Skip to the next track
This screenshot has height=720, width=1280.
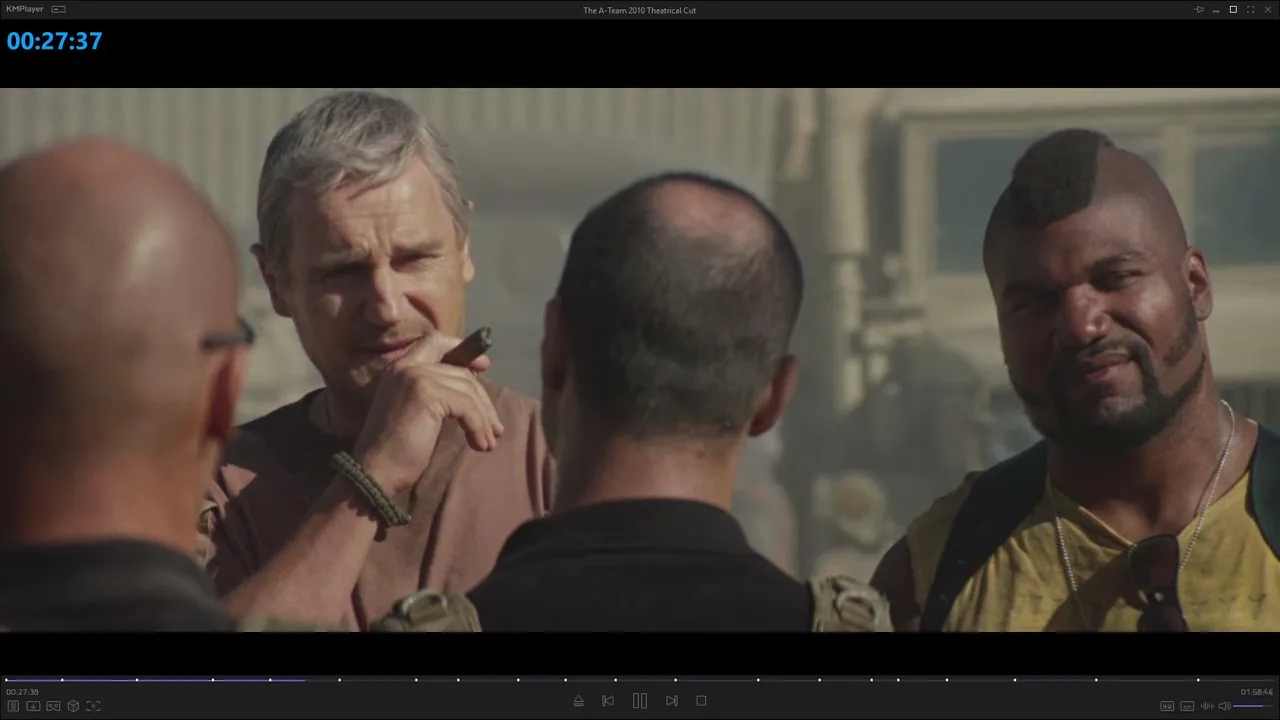click(x=672, y=701)
